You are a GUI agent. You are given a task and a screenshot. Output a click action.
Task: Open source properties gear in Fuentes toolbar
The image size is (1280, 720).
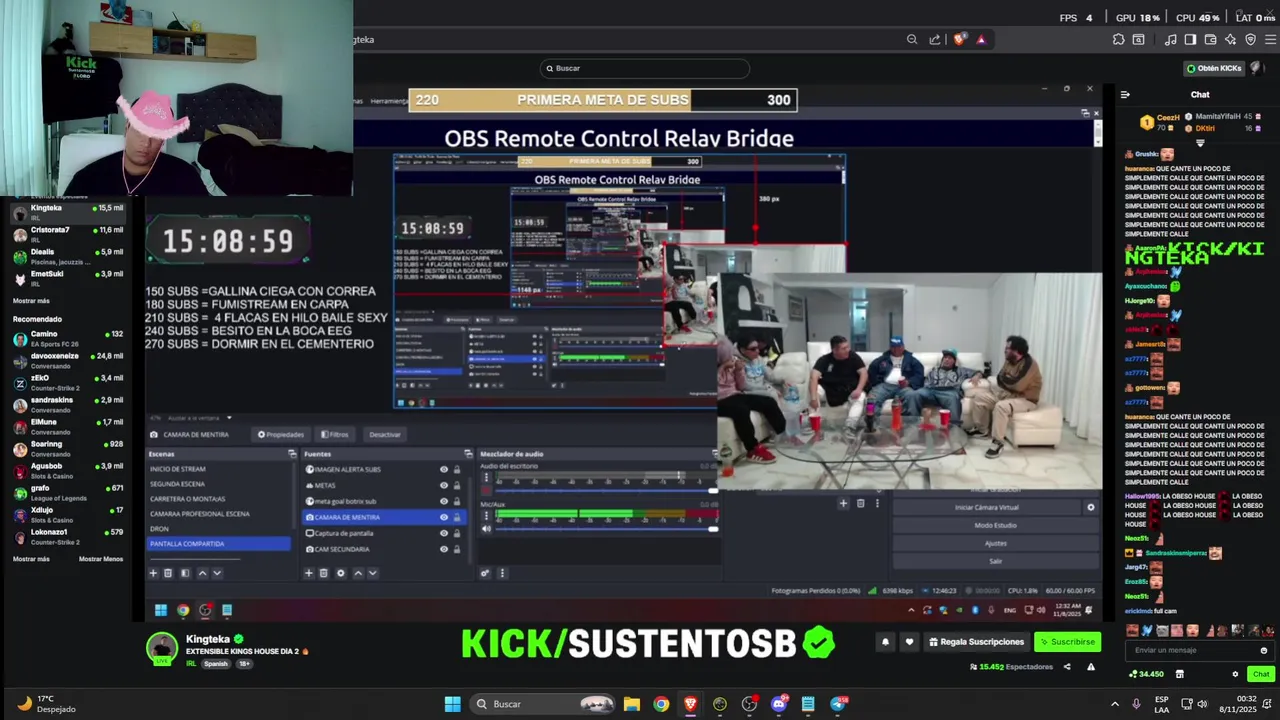tap(341, 573)
